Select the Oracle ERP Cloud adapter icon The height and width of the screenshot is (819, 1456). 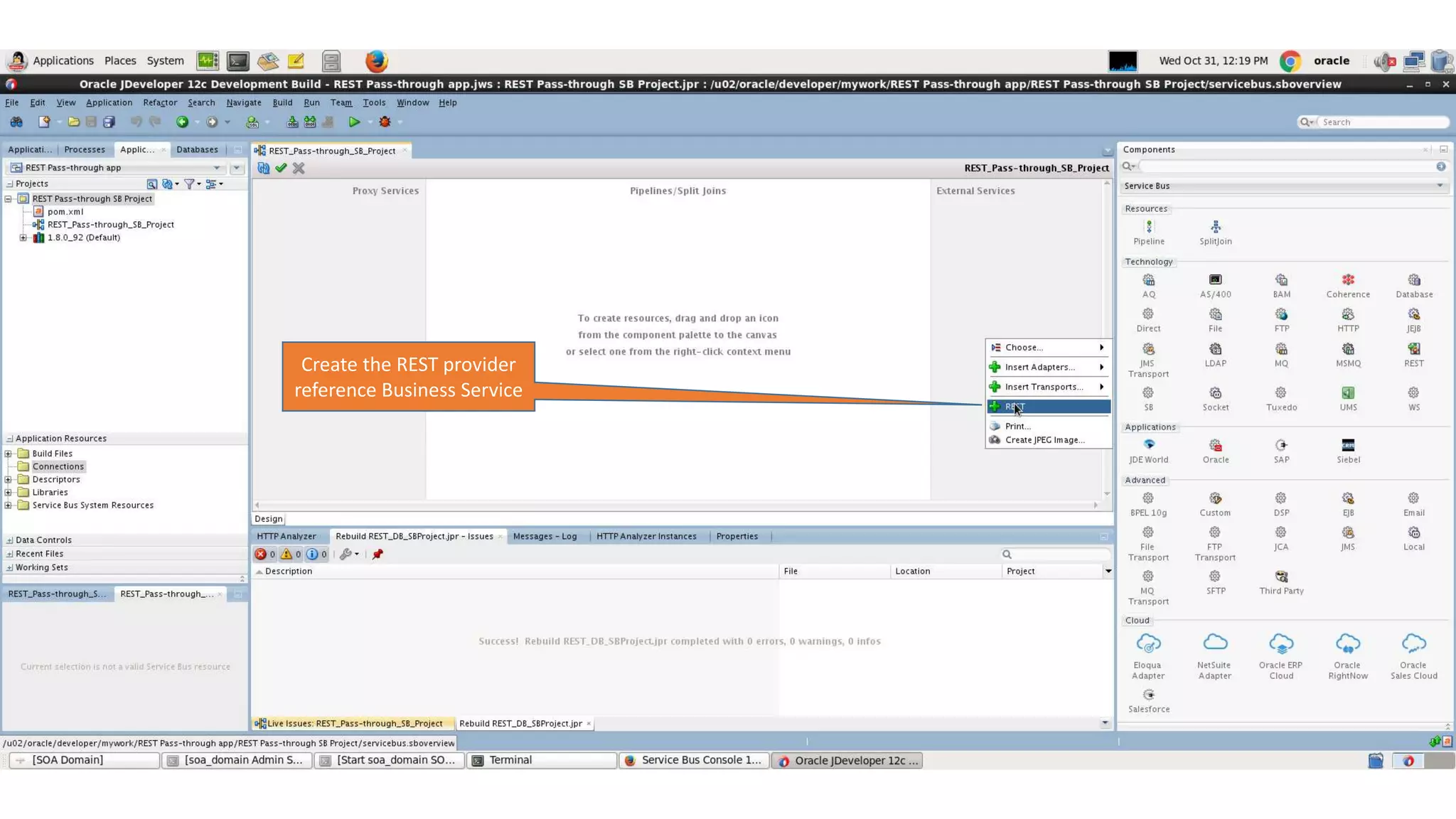[1280, 644]
